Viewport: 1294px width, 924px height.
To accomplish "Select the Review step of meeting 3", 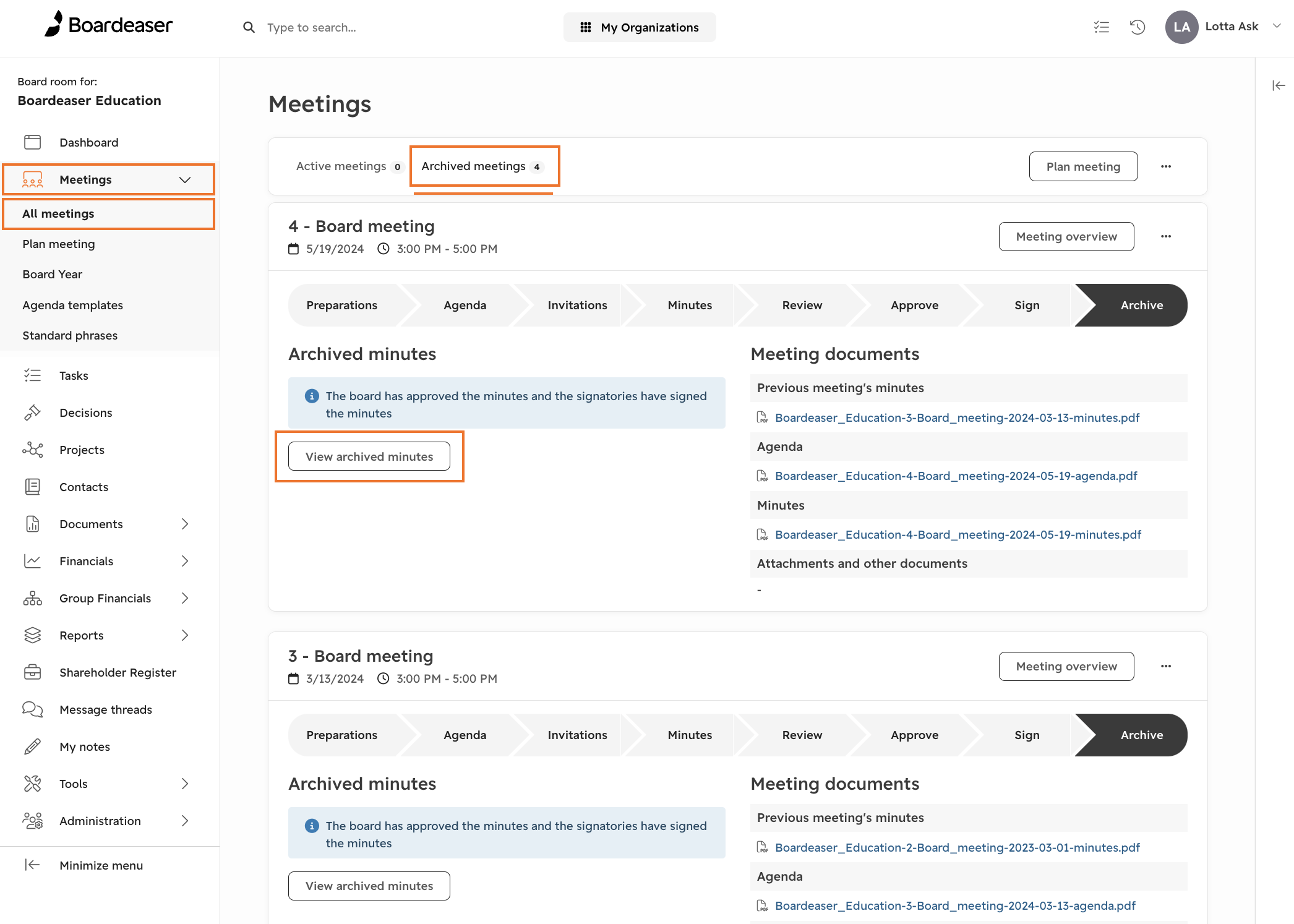I will (x=802, y=735).
